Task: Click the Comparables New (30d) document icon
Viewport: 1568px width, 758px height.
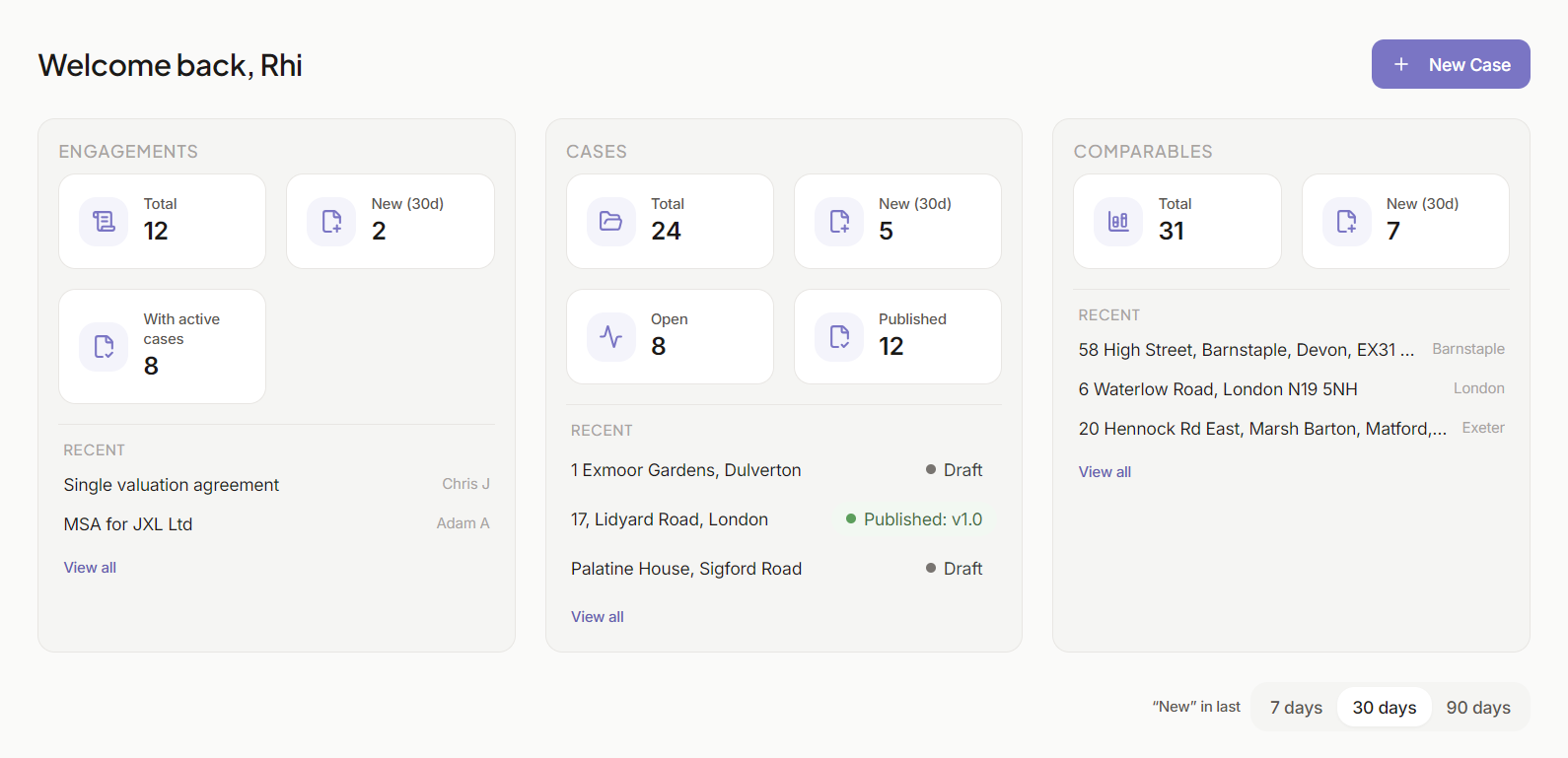Action: point(1346,222)
